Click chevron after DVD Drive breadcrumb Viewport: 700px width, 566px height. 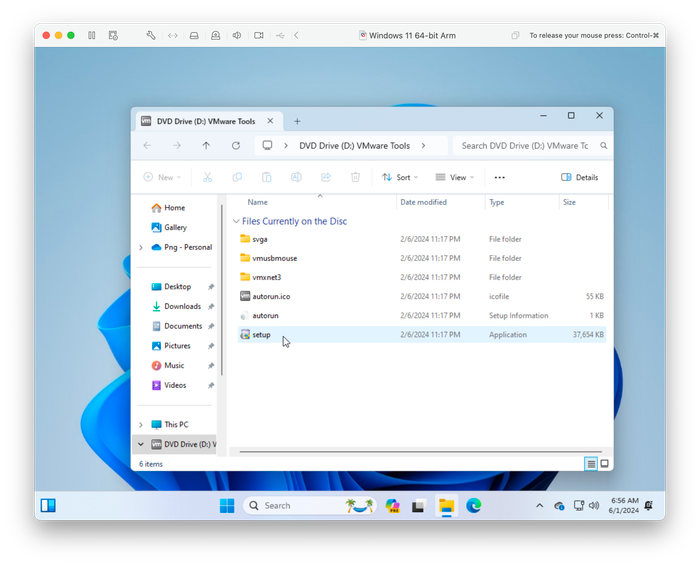(423, 146)
